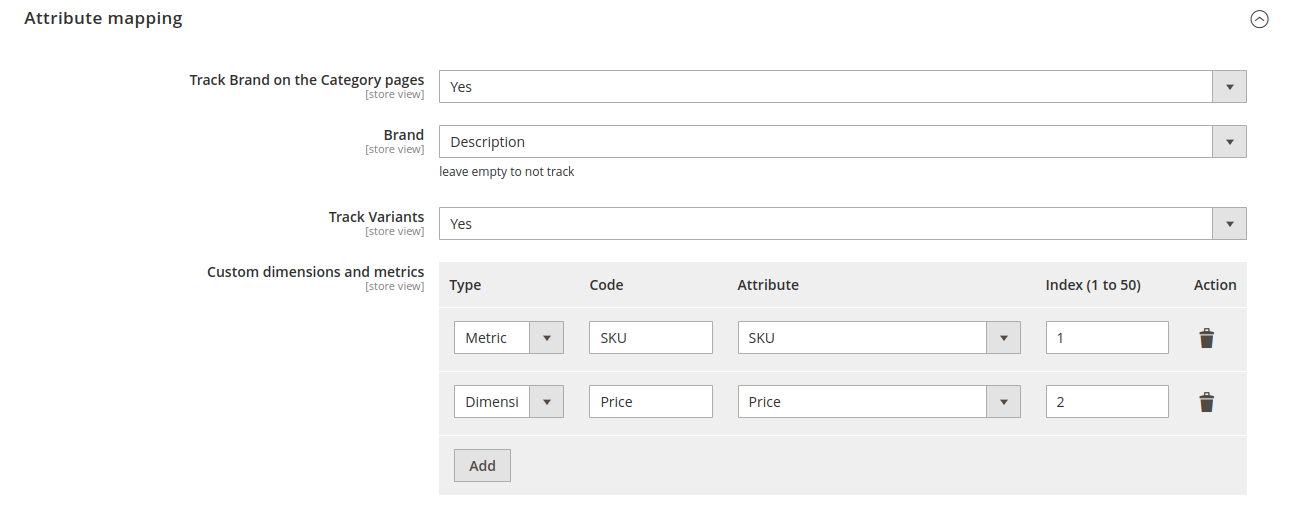Click index field containing 2
Viewport: 1289px width, 517px height.
point(1107,402)
